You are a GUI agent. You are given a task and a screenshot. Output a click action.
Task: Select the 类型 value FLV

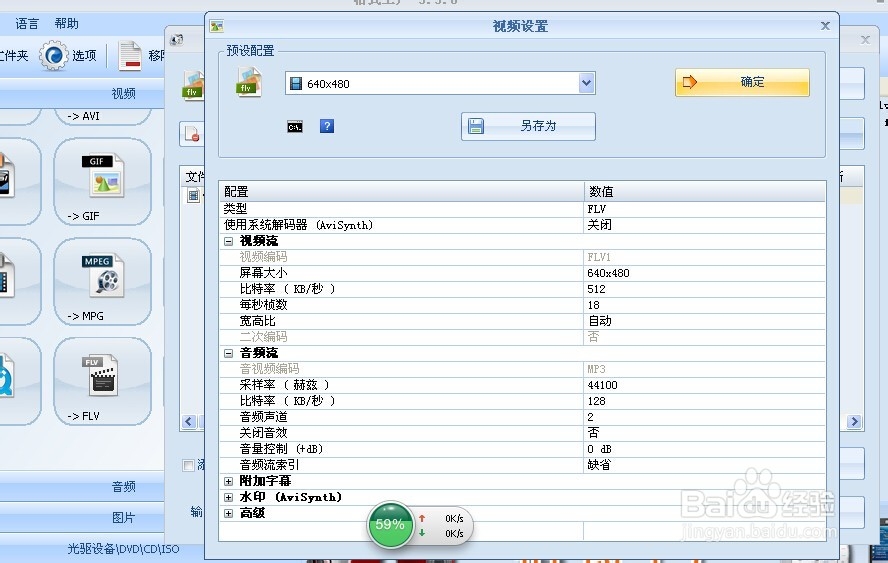point(596,209)
